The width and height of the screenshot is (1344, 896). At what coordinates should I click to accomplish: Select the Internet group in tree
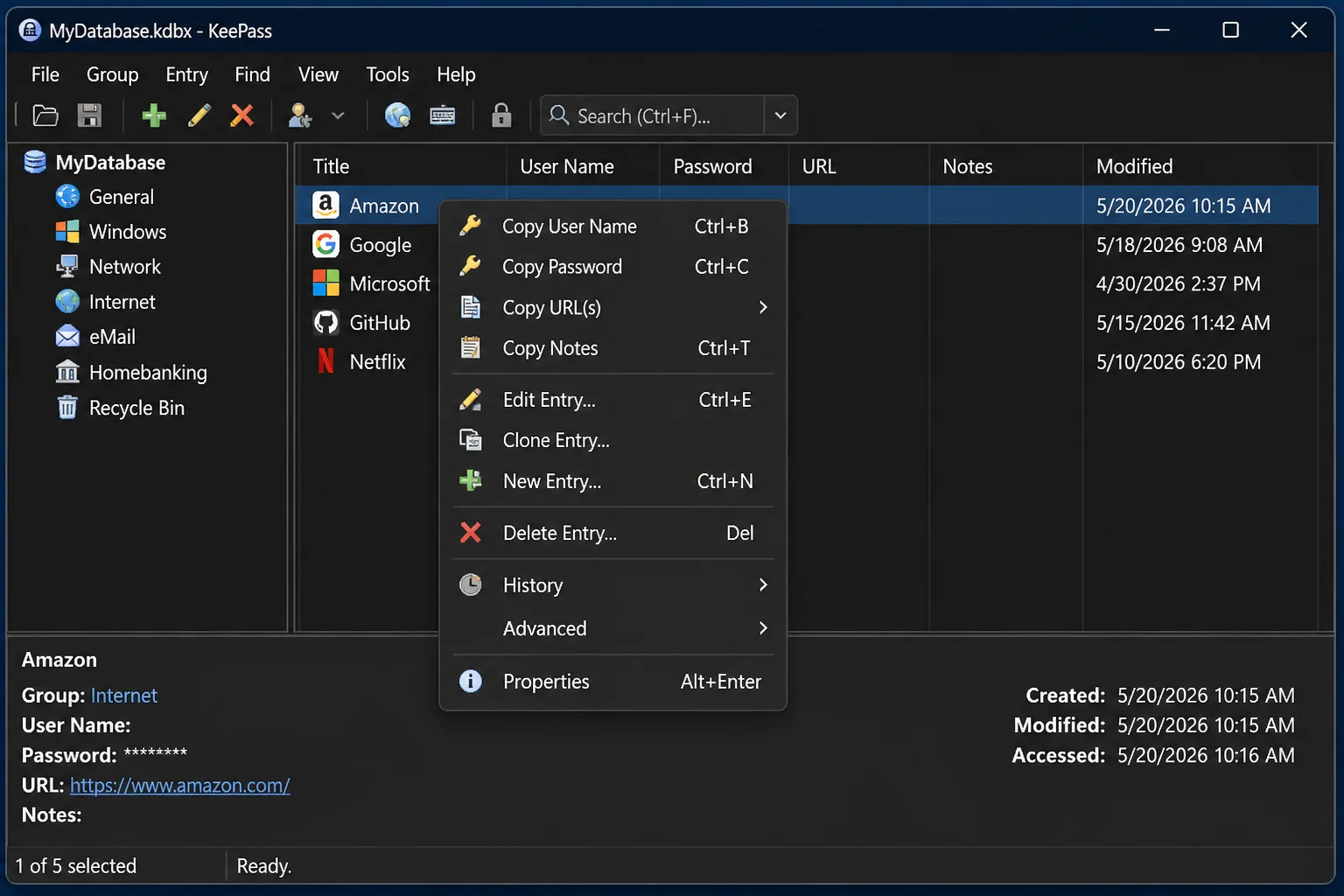106,302
